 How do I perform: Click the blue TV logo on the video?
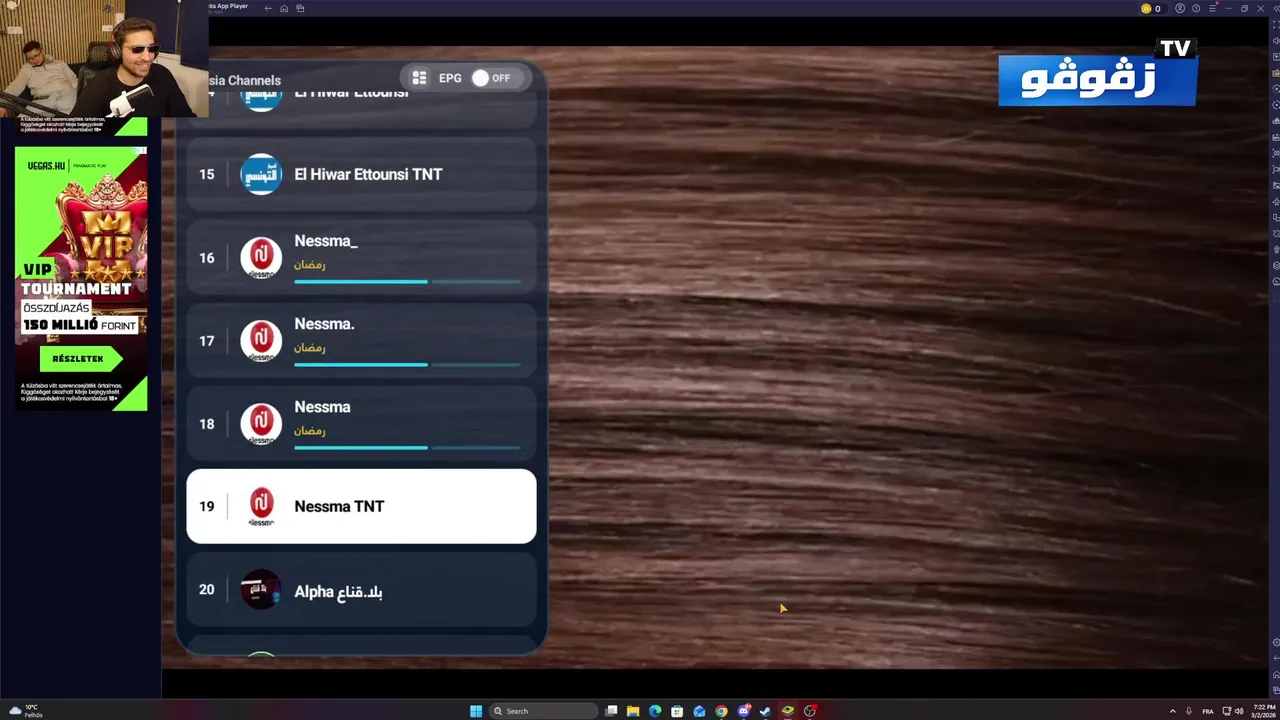[x=1098, y=74]
